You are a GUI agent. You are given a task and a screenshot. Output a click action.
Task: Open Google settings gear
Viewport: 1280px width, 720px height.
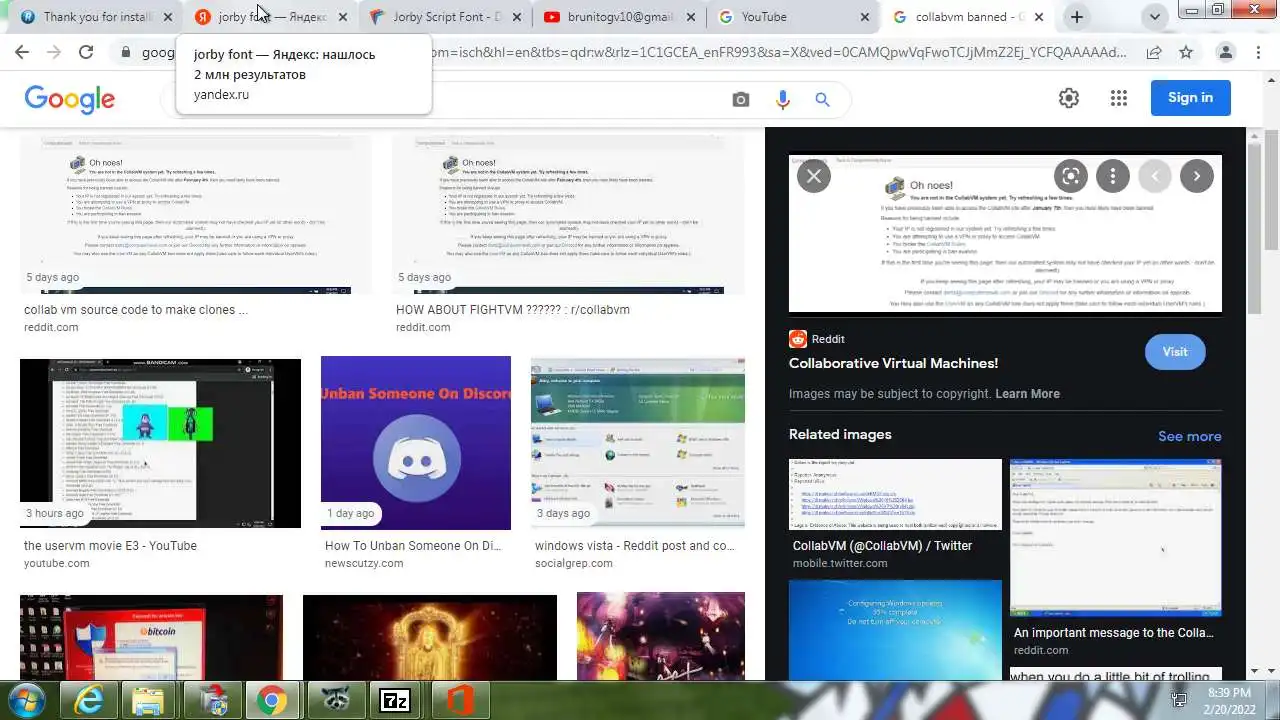tap(1069, 98)
